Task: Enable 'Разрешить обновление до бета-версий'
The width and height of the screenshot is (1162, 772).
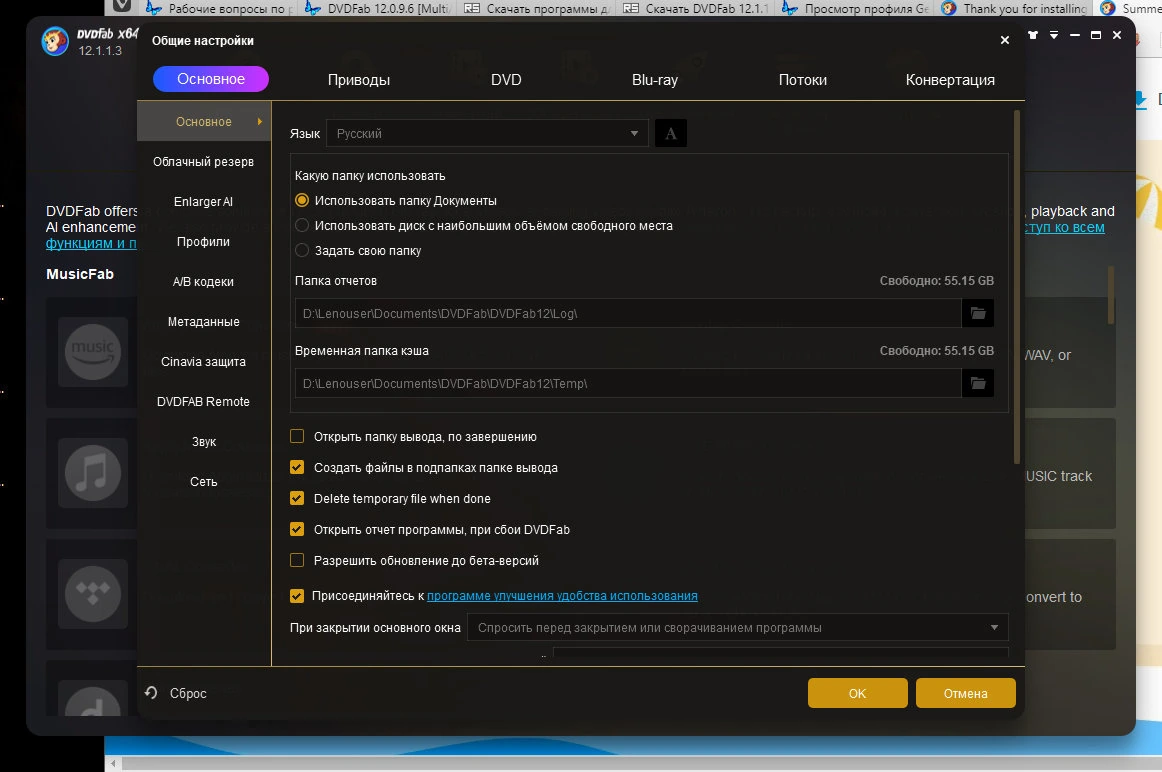Action: click(297, 561)
